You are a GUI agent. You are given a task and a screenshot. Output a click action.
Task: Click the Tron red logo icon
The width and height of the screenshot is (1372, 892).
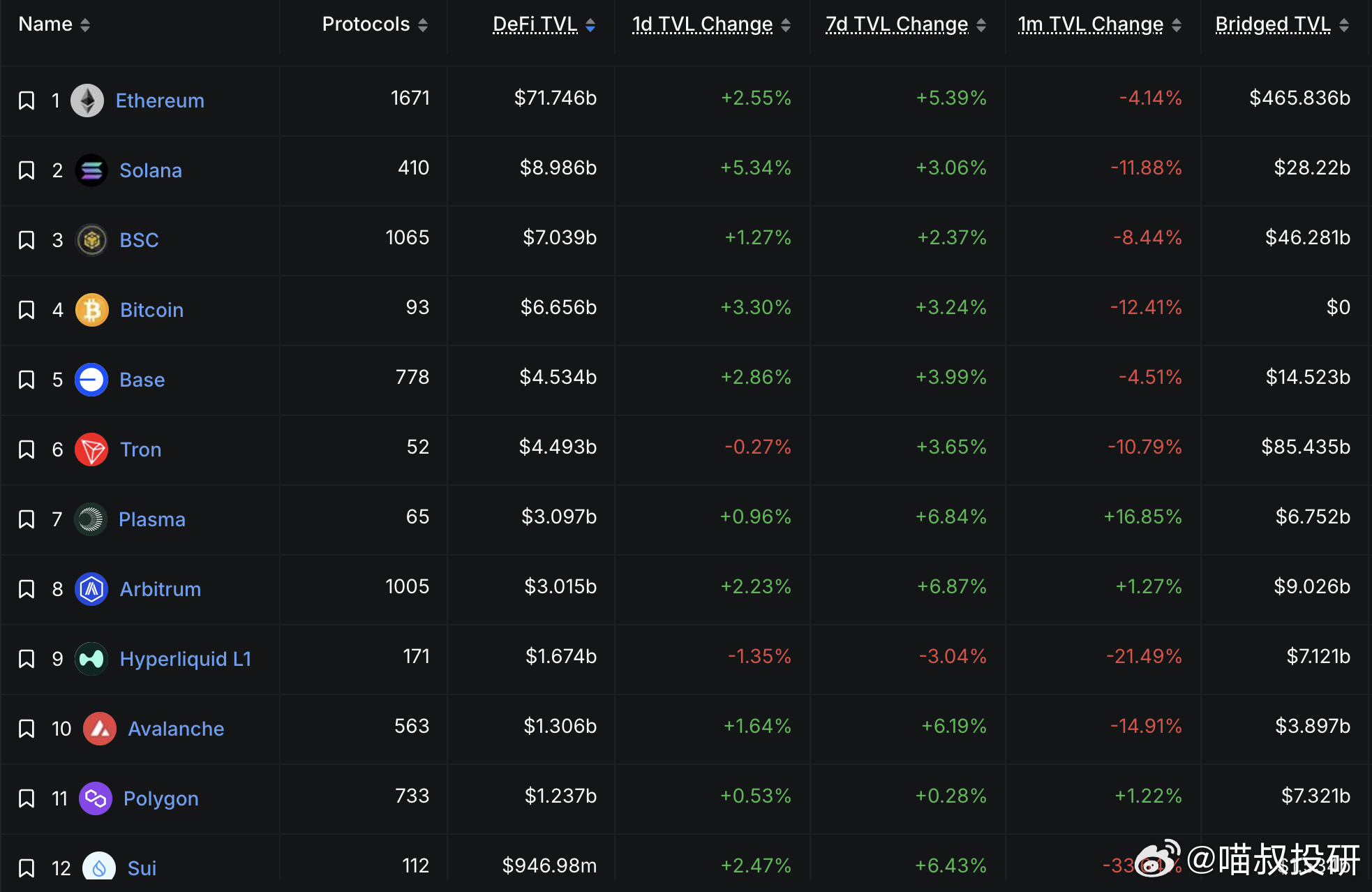coord(91,449)
